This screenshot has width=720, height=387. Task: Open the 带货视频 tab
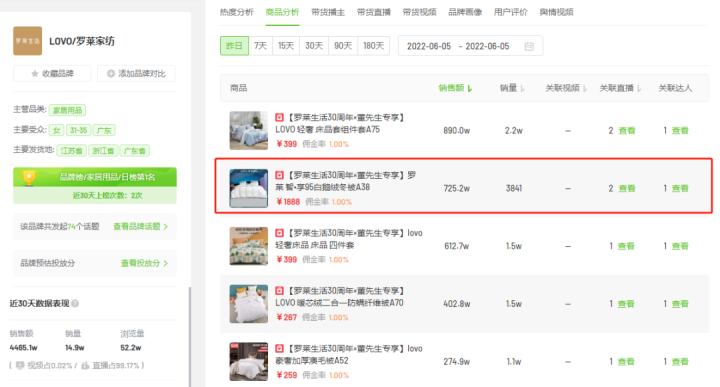pyautogui.click(x=419, y=12)
